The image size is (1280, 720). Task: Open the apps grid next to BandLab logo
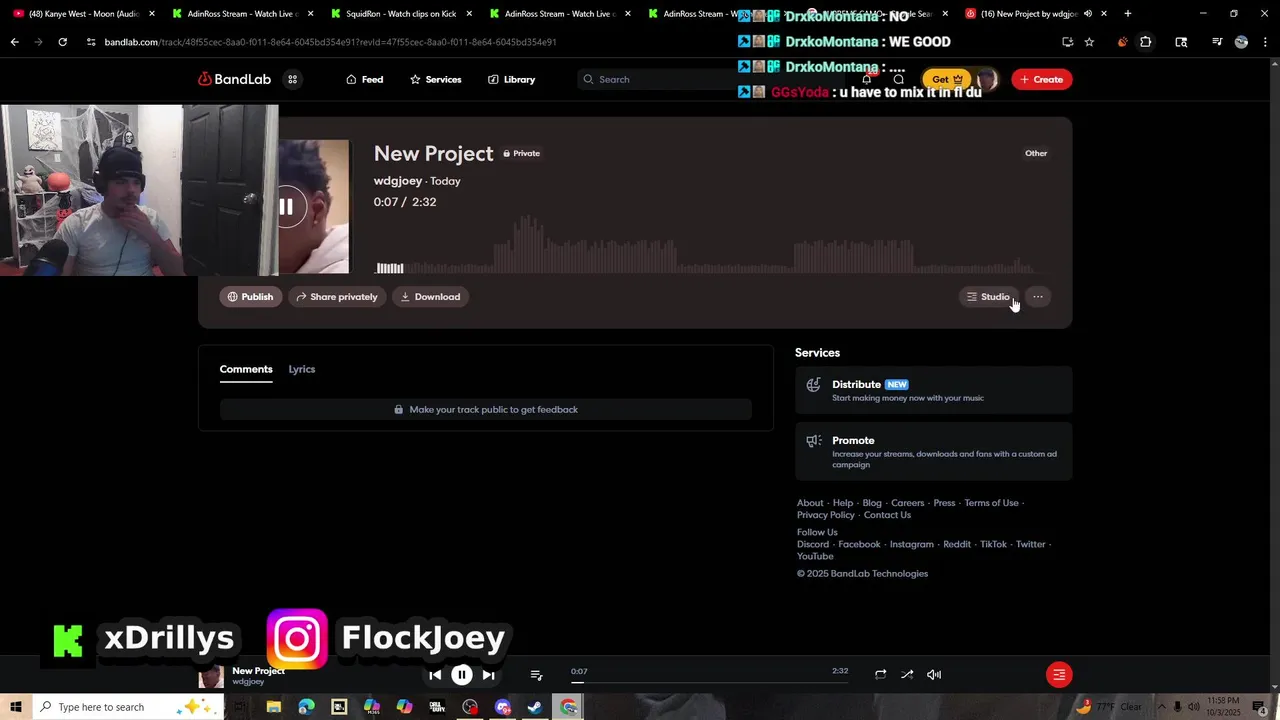293,79
